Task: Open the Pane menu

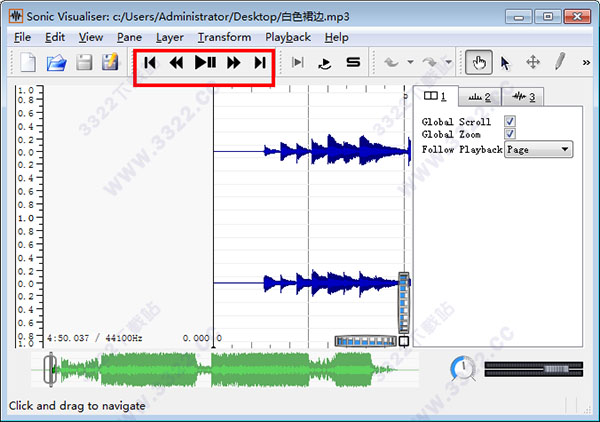Action: click(x=129, y=37)
